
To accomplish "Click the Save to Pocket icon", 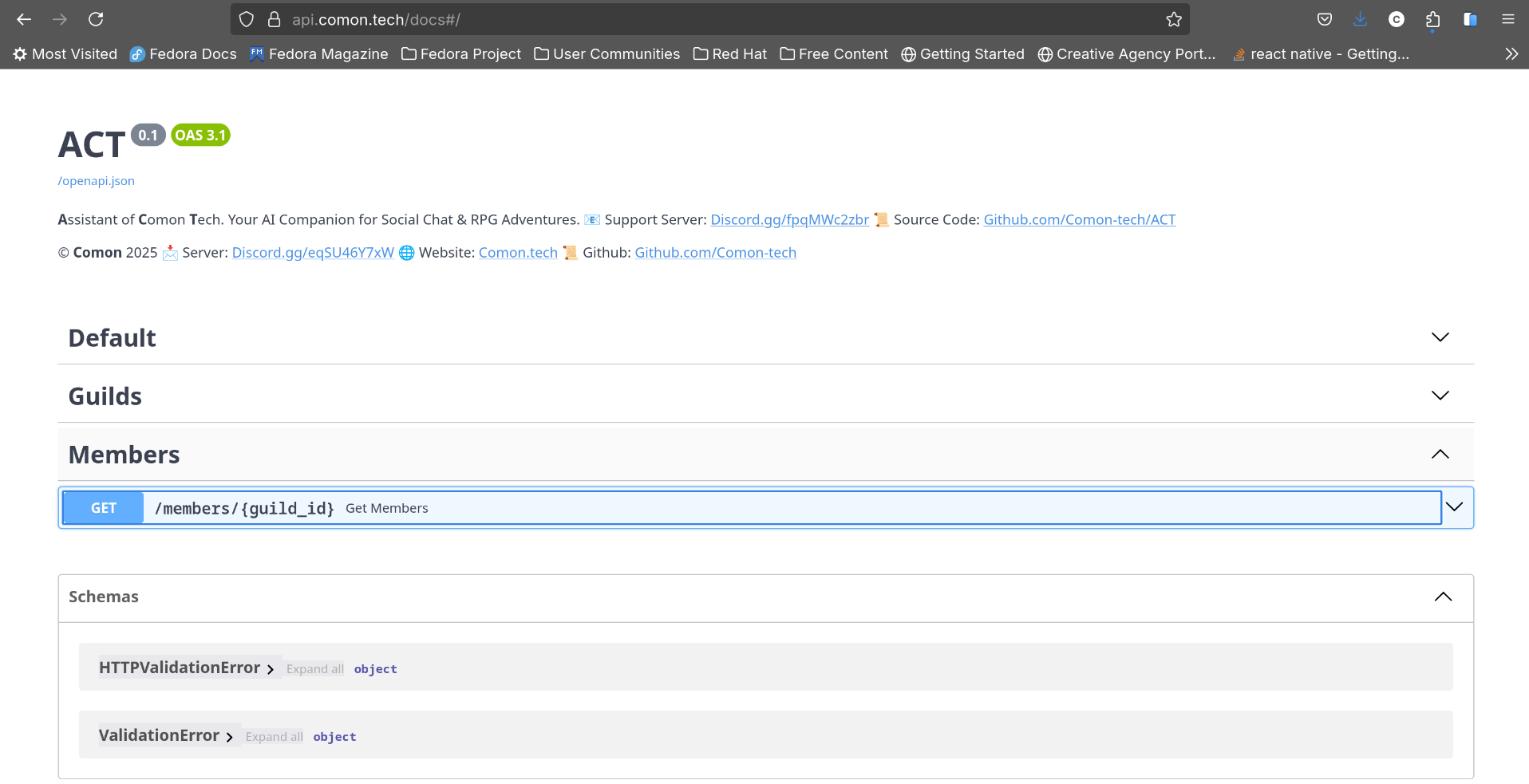I will click(x=1325, y=19).
